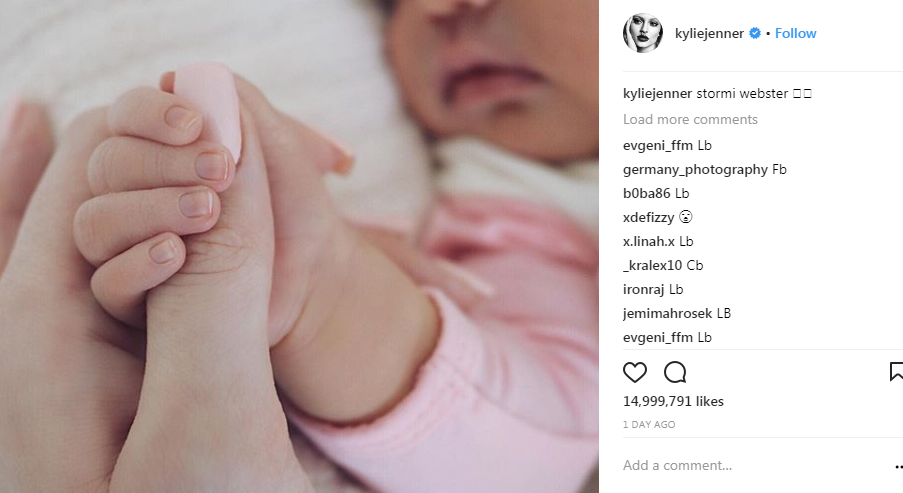The width and height of the screenshot is (903, 493).
Task: Open kyliejenner profile picture avatar
Action: pyautogui.click(x=643, y=33)
